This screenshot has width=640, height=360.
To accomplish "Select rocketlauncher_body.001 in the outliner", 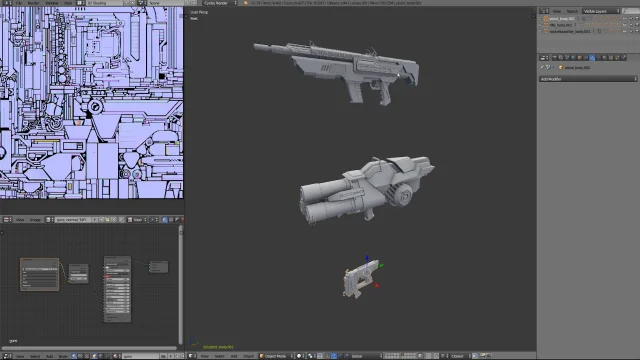I will tap(570, 31).
